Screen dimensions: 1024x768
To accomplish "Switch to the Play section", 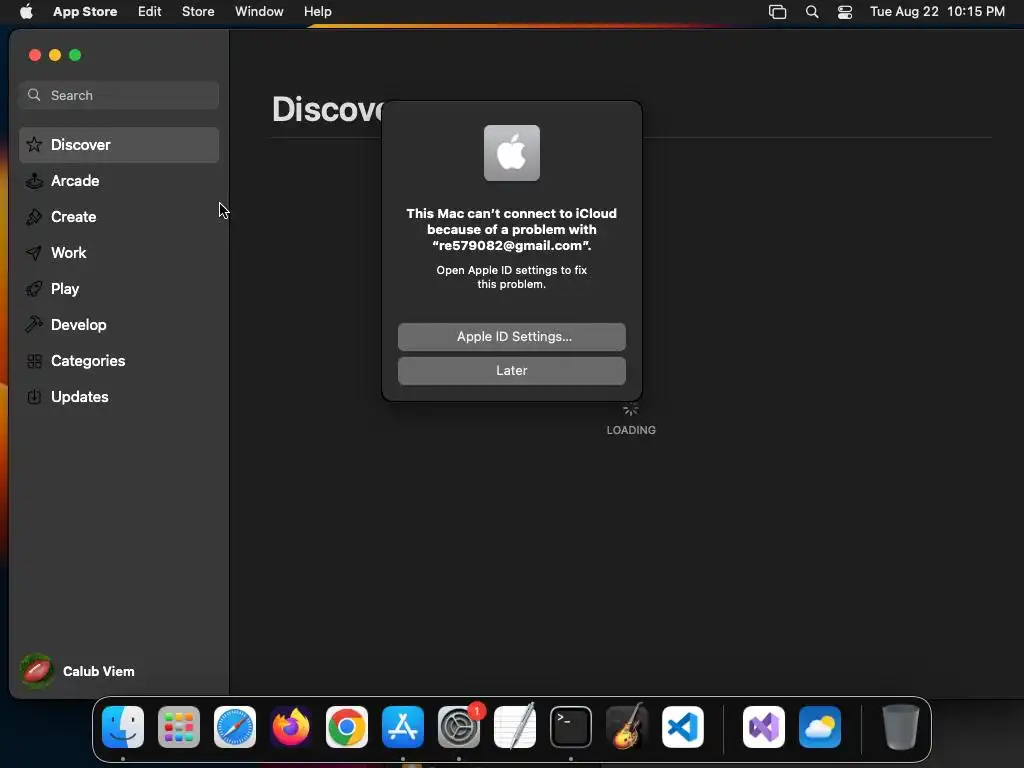I will (x=119, y=289).
